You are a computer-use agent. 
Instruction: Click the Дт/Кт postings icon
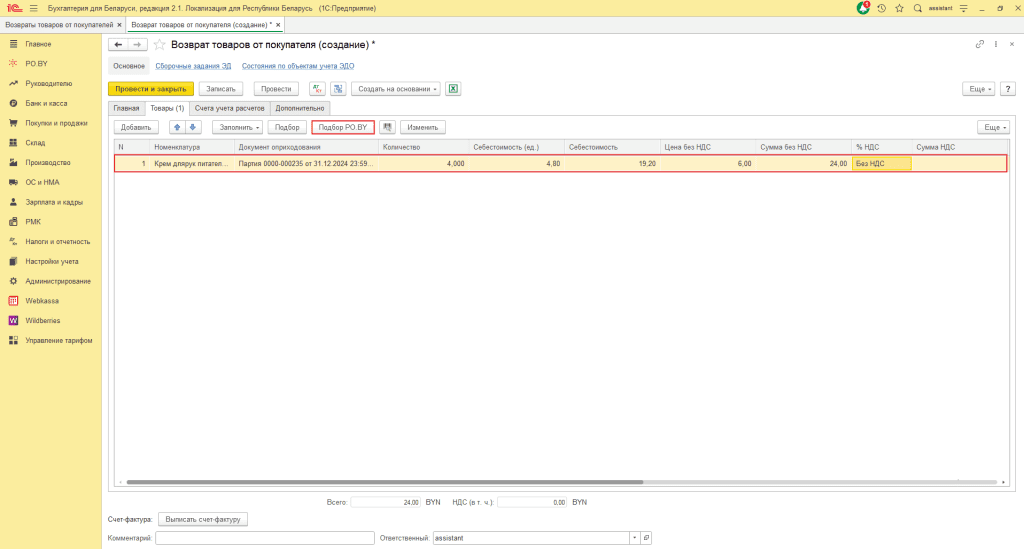[x=317, y=88]
